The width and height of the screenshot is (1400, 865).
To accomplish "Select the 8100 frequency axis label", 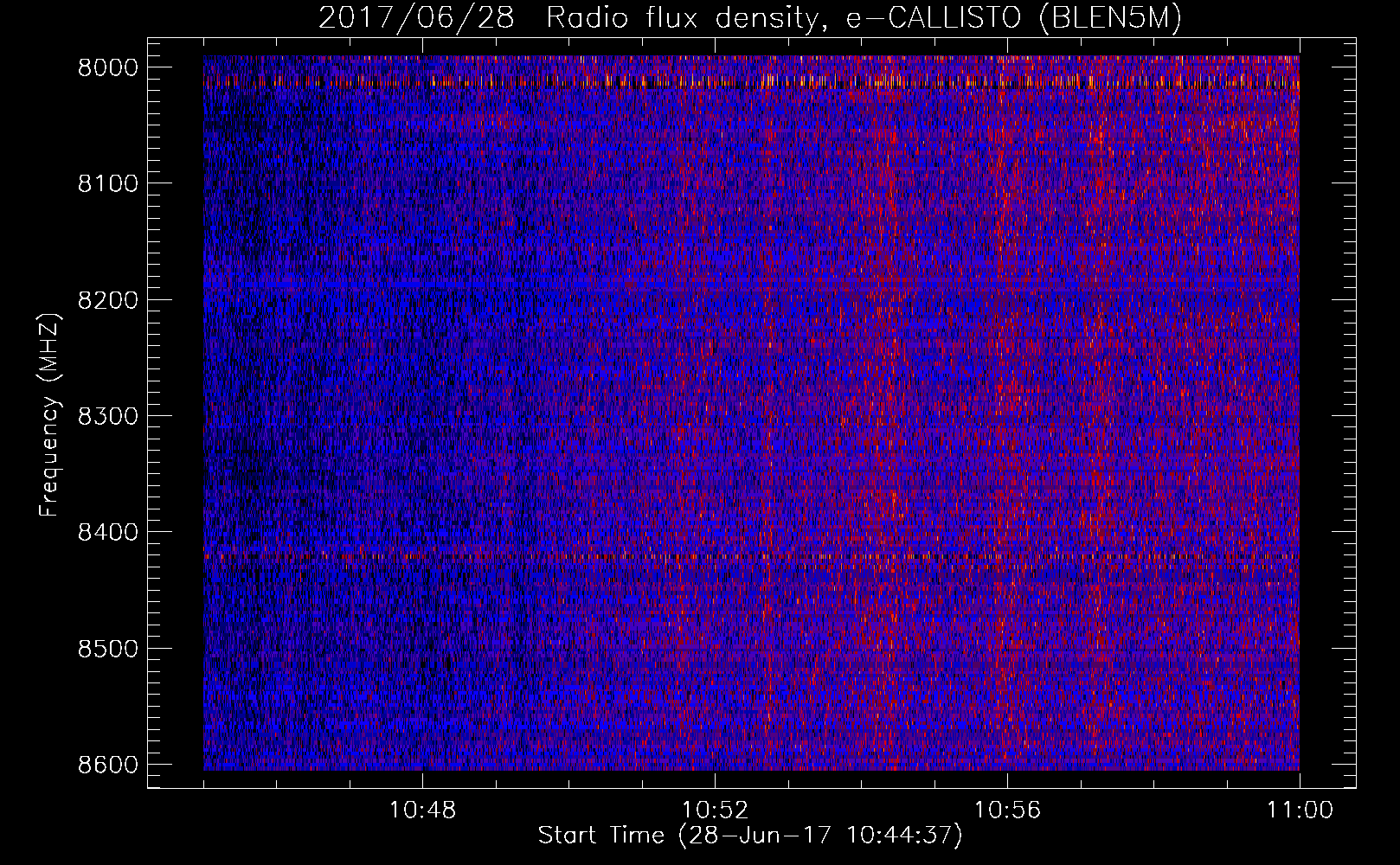I will point(107,184).
